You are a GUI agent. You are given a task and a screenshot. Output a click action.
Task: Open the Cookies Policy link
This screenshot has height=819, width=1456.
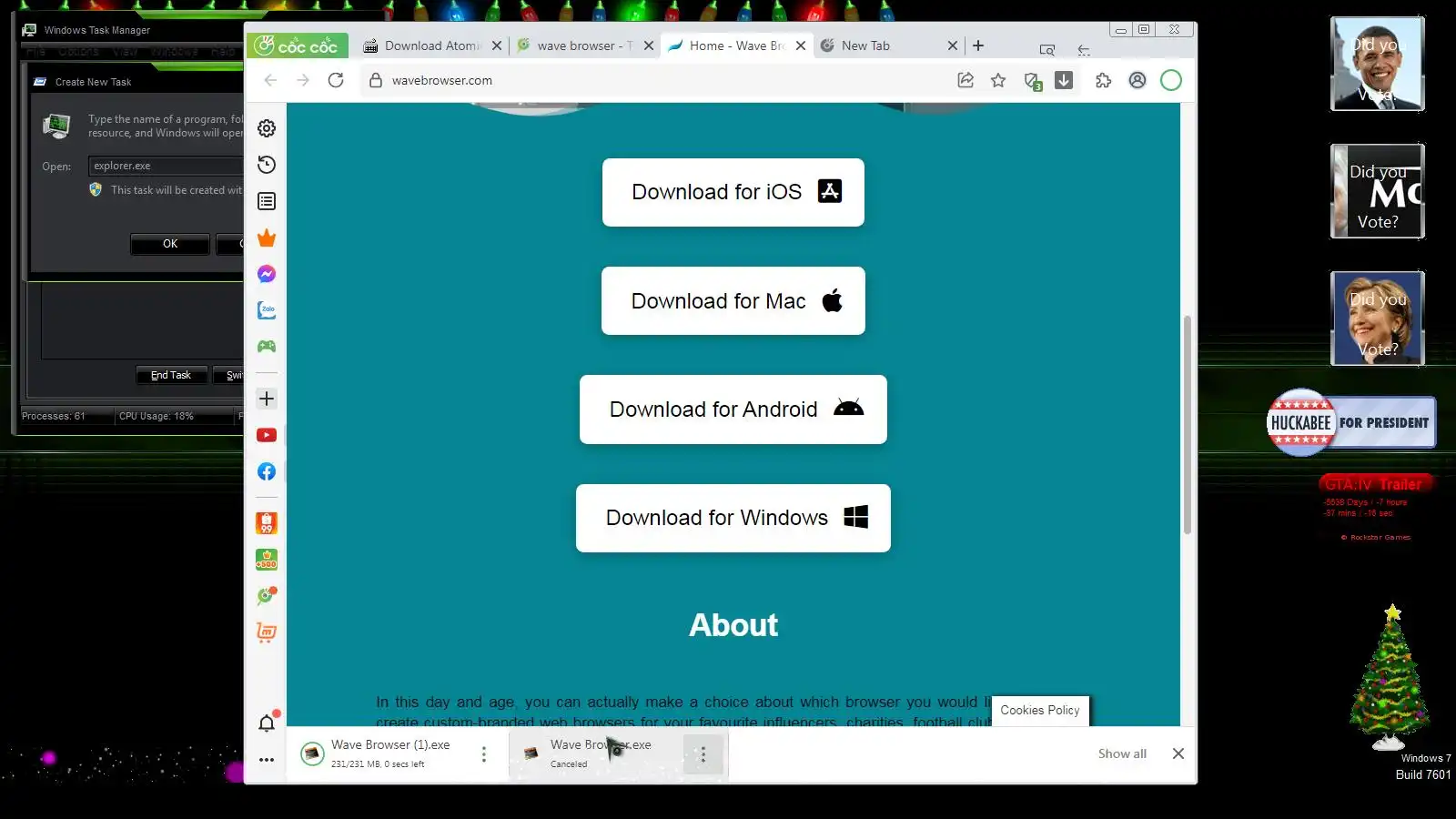[1040, 711]
